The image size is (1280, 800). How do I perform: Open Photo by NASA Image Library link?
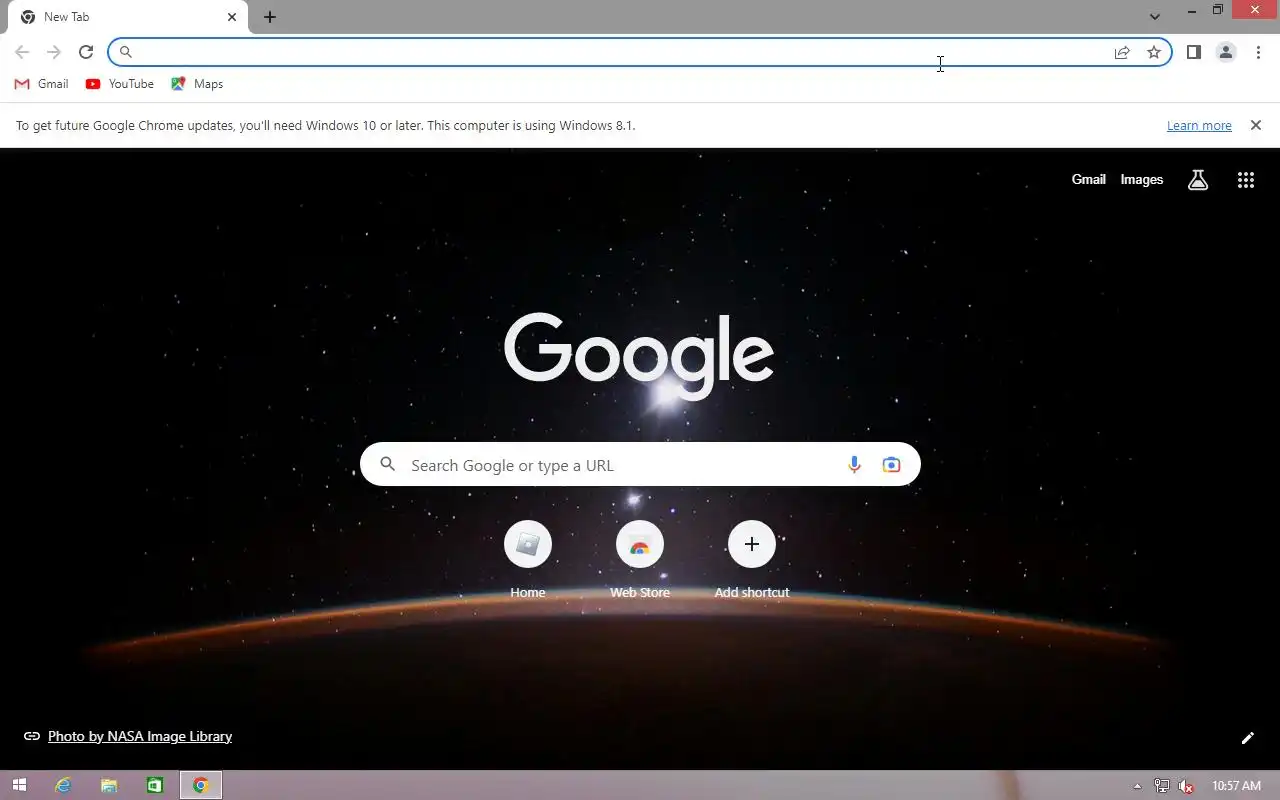140,736
